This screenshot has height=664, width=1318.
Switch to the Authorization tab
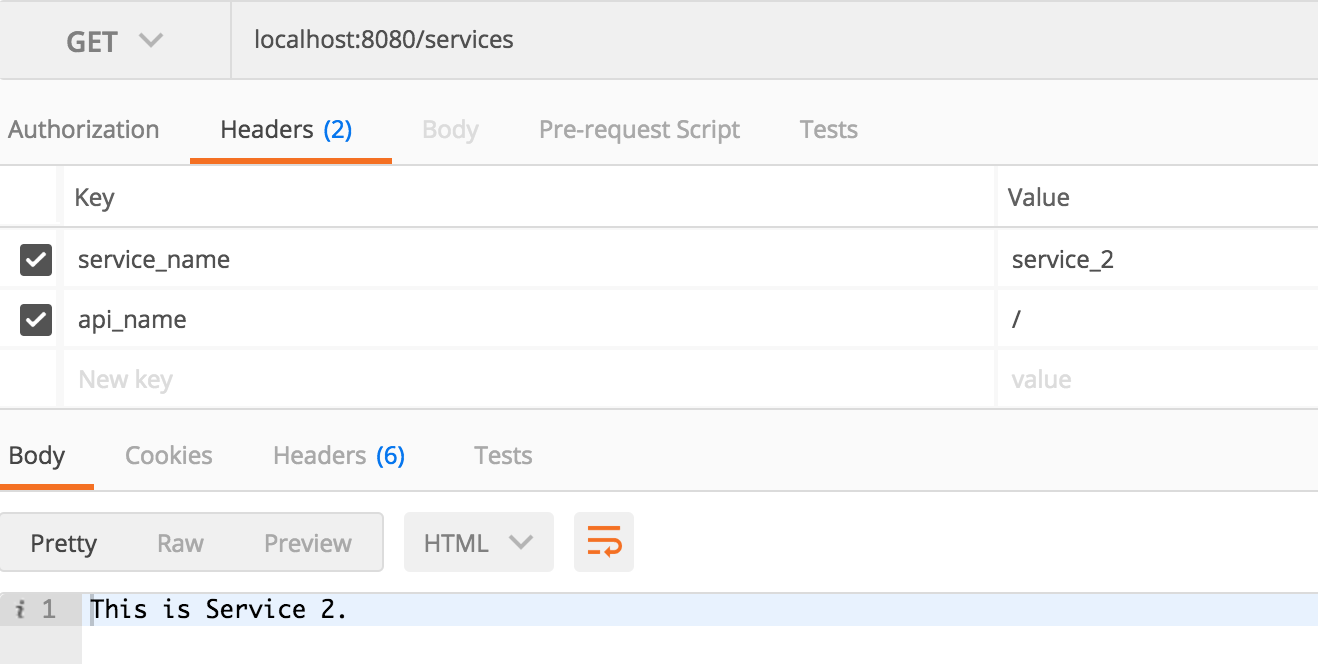click(x=84, y=130)
